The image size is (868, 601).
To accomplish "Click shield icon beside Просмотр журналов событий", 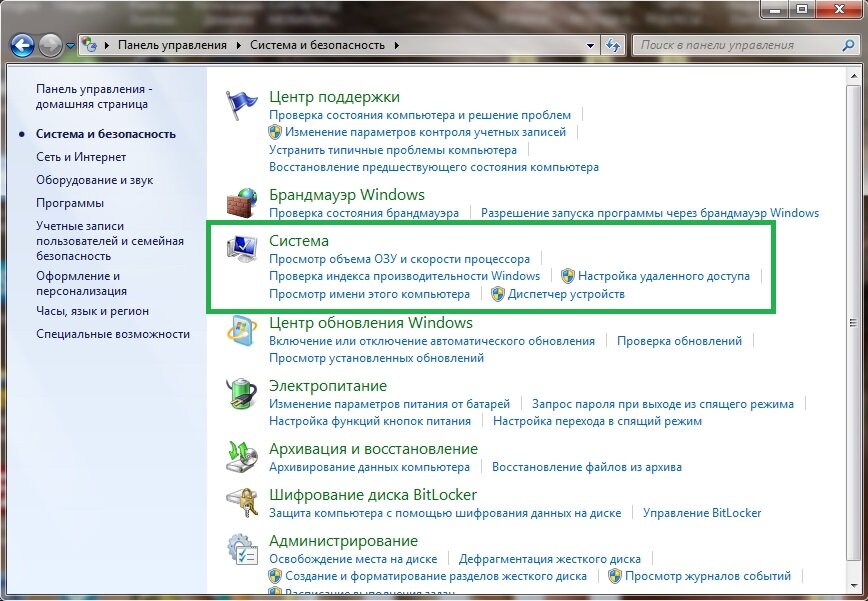I will coord(614,576).
